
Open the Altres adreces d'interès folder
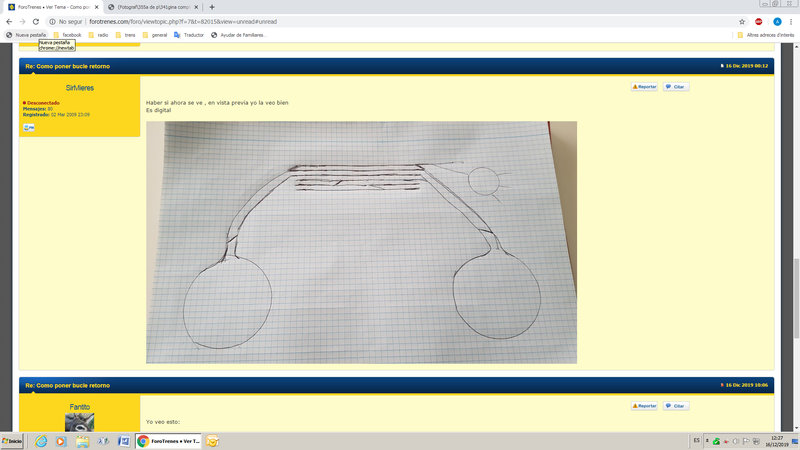tap(765, 35)
